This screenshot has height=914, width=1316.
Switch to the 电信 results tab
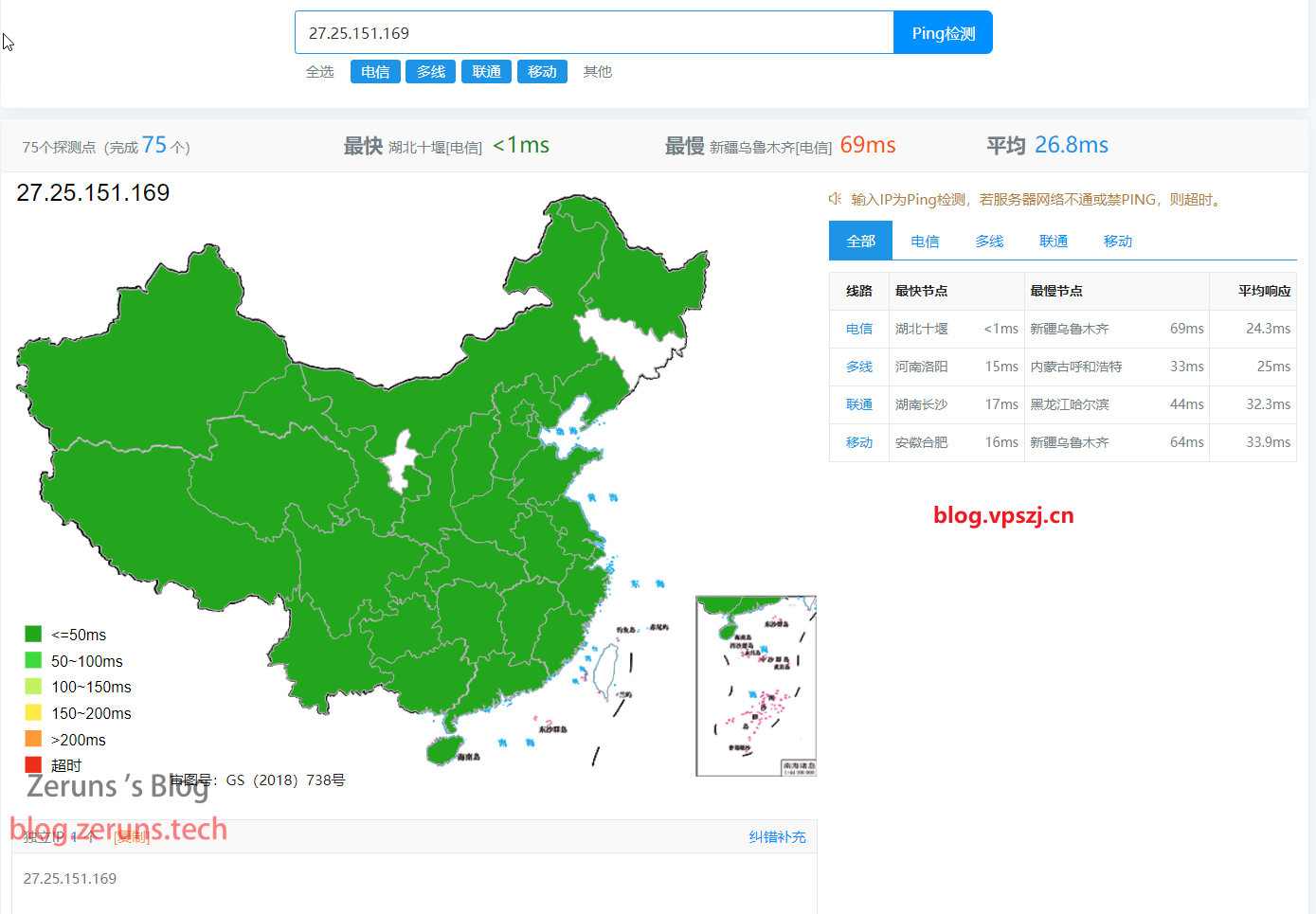[925, 242]
